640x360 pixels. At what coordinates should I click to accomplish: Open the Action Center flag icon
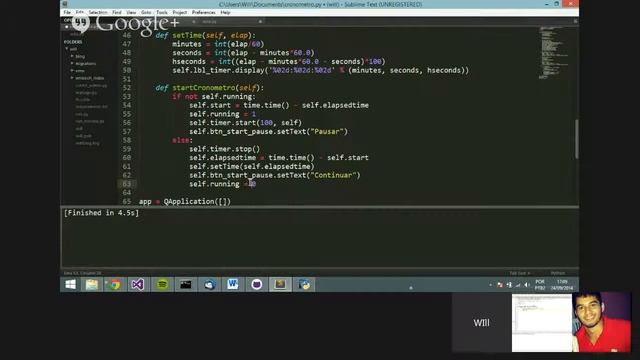(x=500, y=285)
